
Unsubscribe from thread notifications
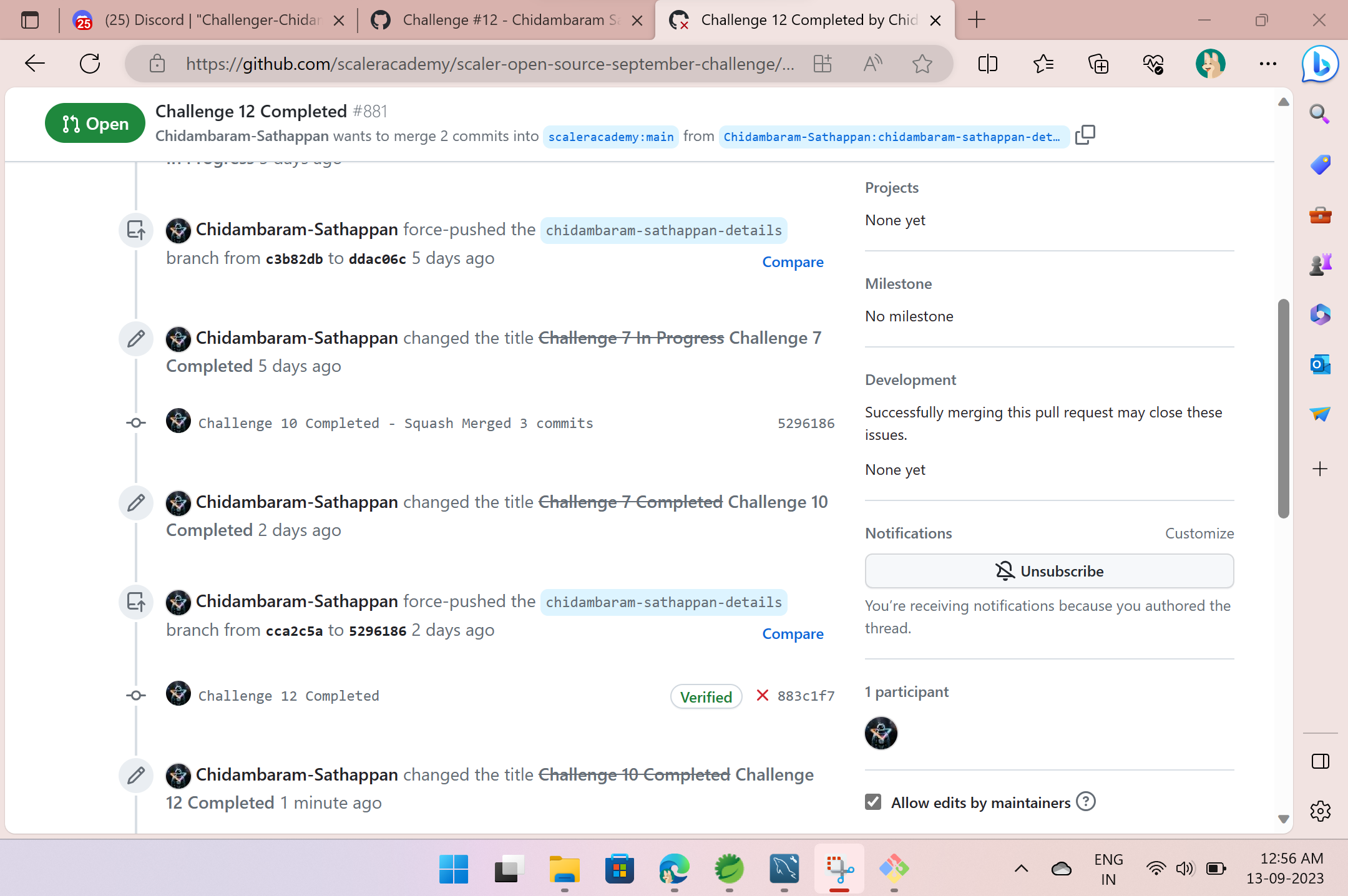pos(1048,570)
